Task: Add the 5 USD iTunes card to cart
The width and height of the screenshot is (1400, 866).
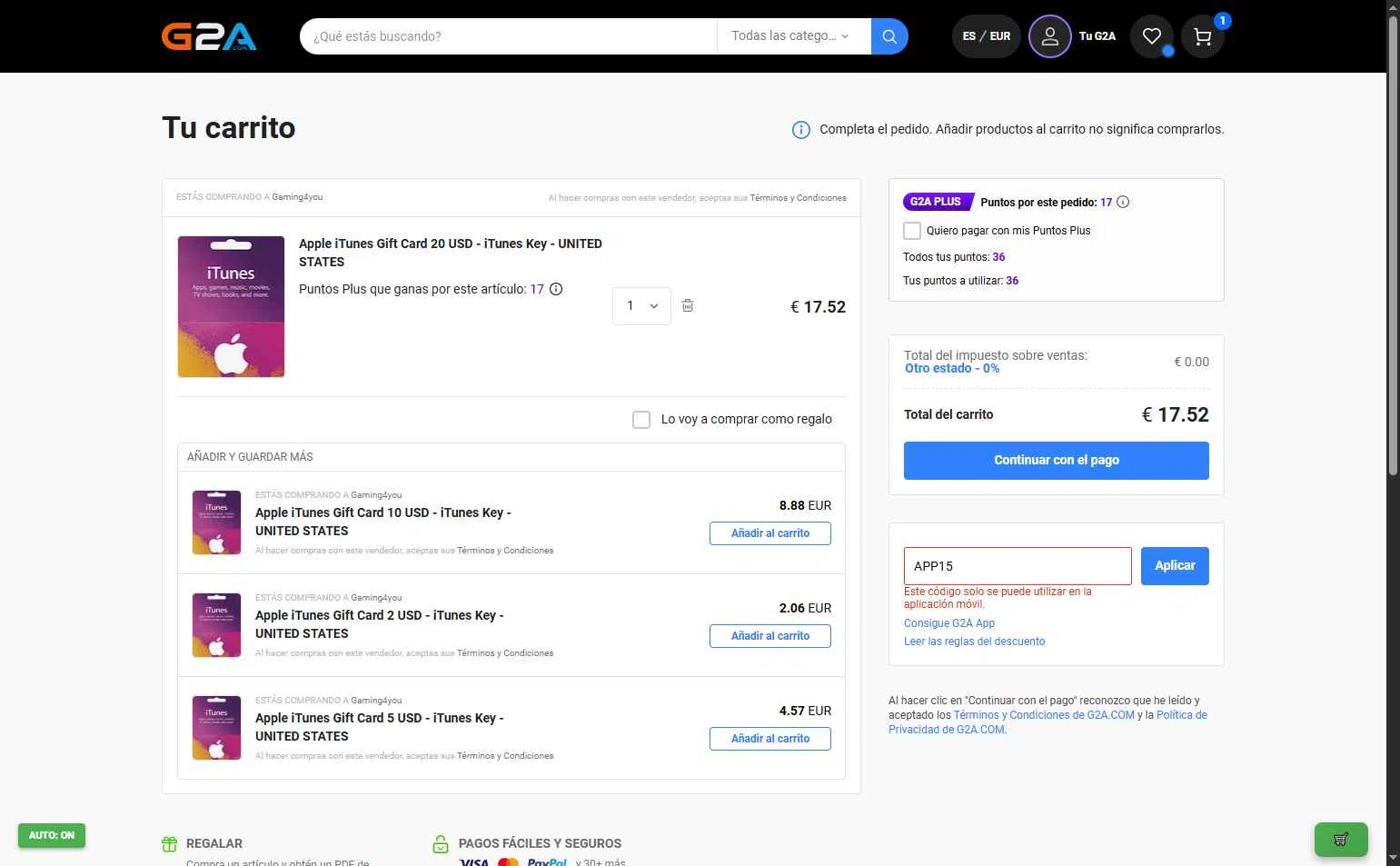Action: (770, 739)
